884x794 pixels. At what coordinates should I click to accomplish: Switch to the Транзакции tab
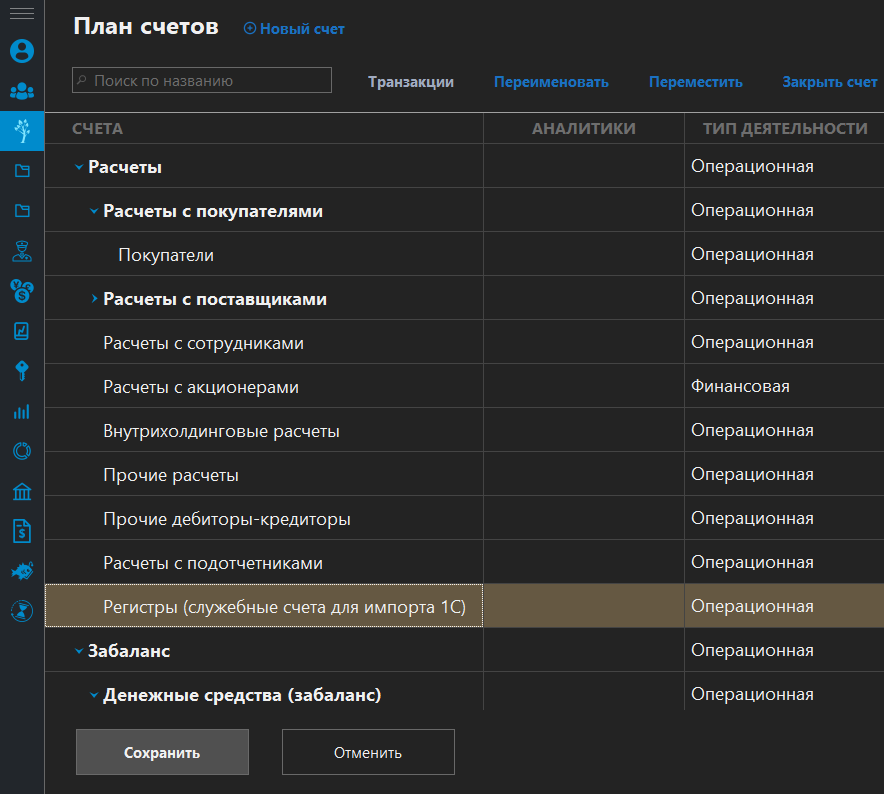pyautogui.click(x=411, y=82)
